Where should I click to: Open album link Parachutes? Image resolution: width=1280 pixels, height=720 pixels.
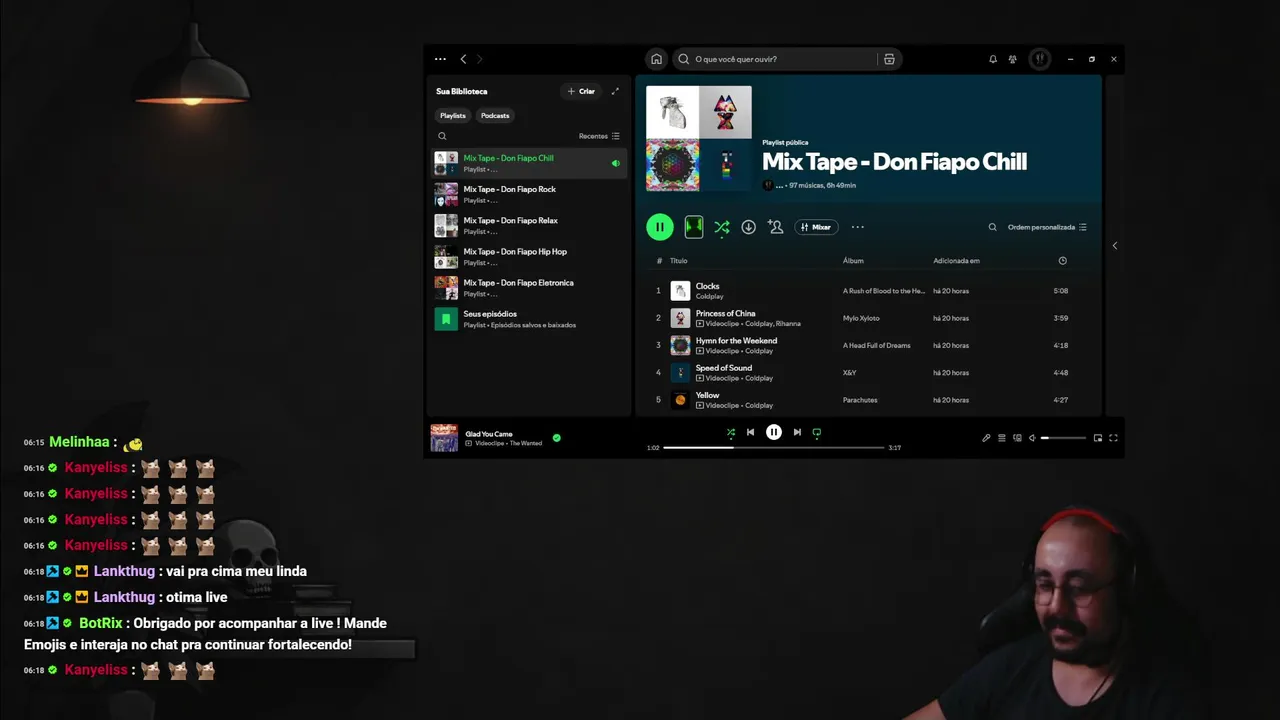click(x=860, y=400)
